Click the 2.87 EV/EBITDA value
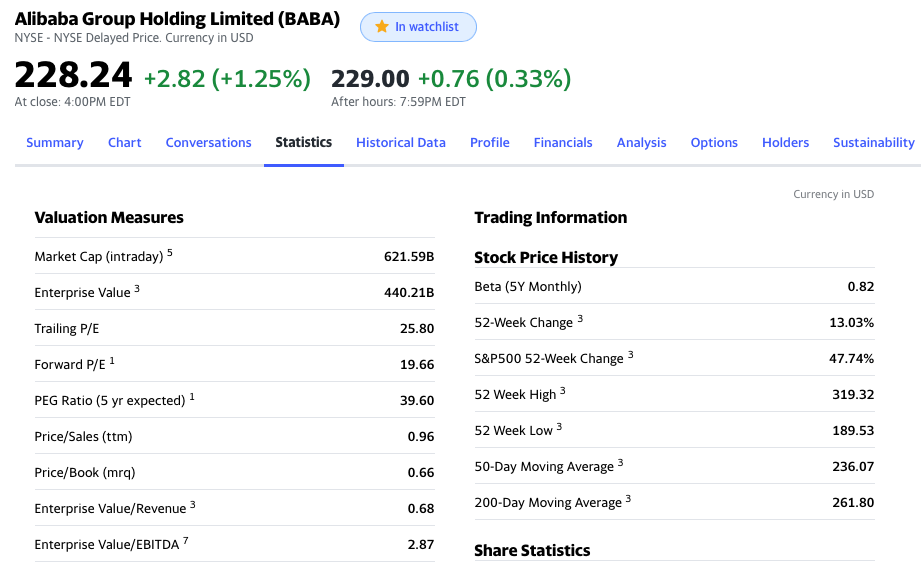This screenshot has width=921, height=566. click(421, 544)
